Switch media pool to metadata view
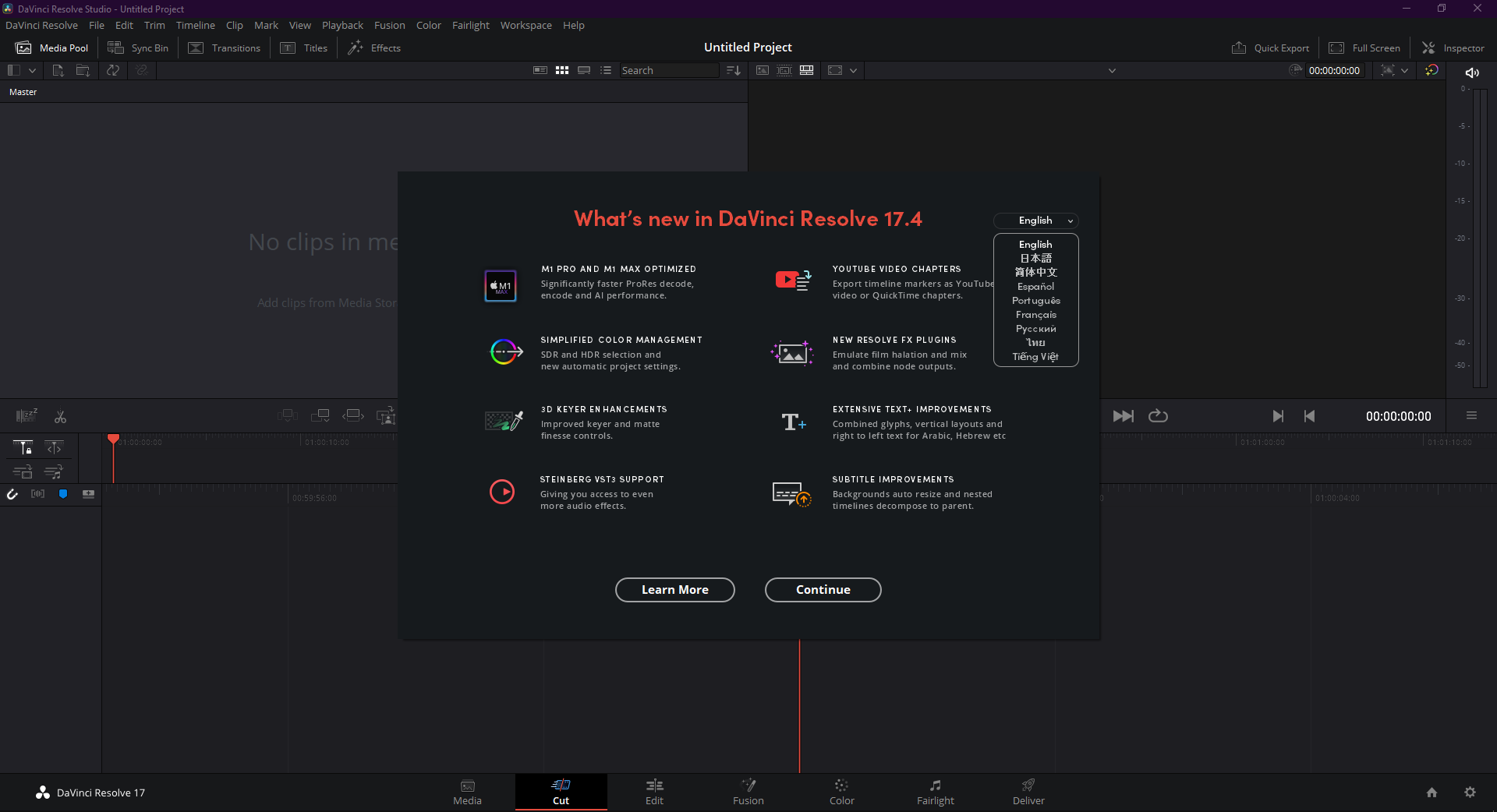 (540, 70)
